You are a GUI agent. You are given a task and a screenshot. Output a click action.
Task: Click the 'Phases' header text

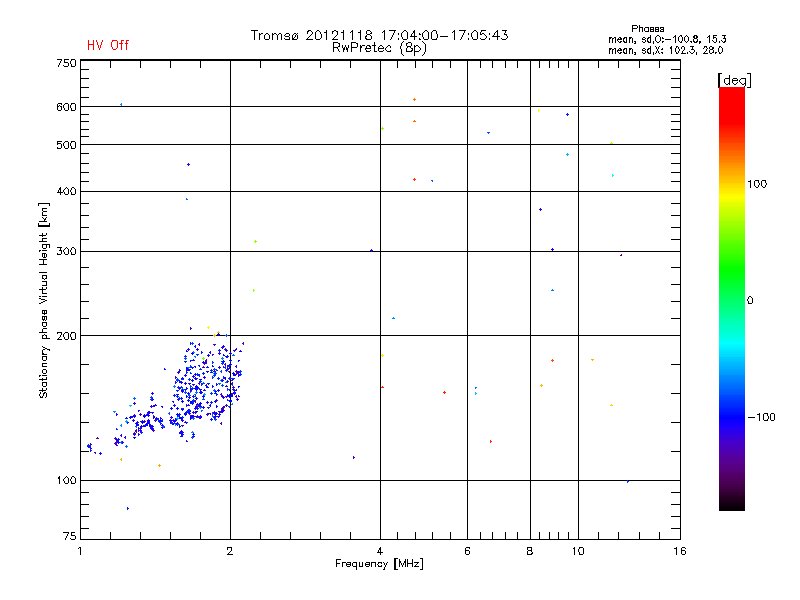647,29
